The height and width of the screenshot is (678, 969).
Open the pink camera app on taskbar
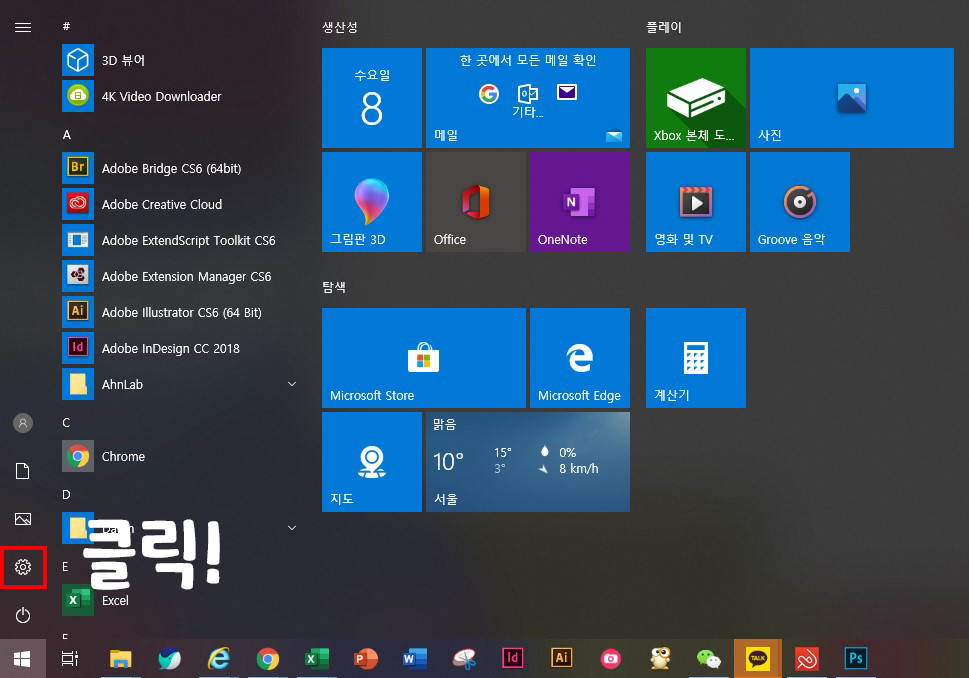(611, 659)
